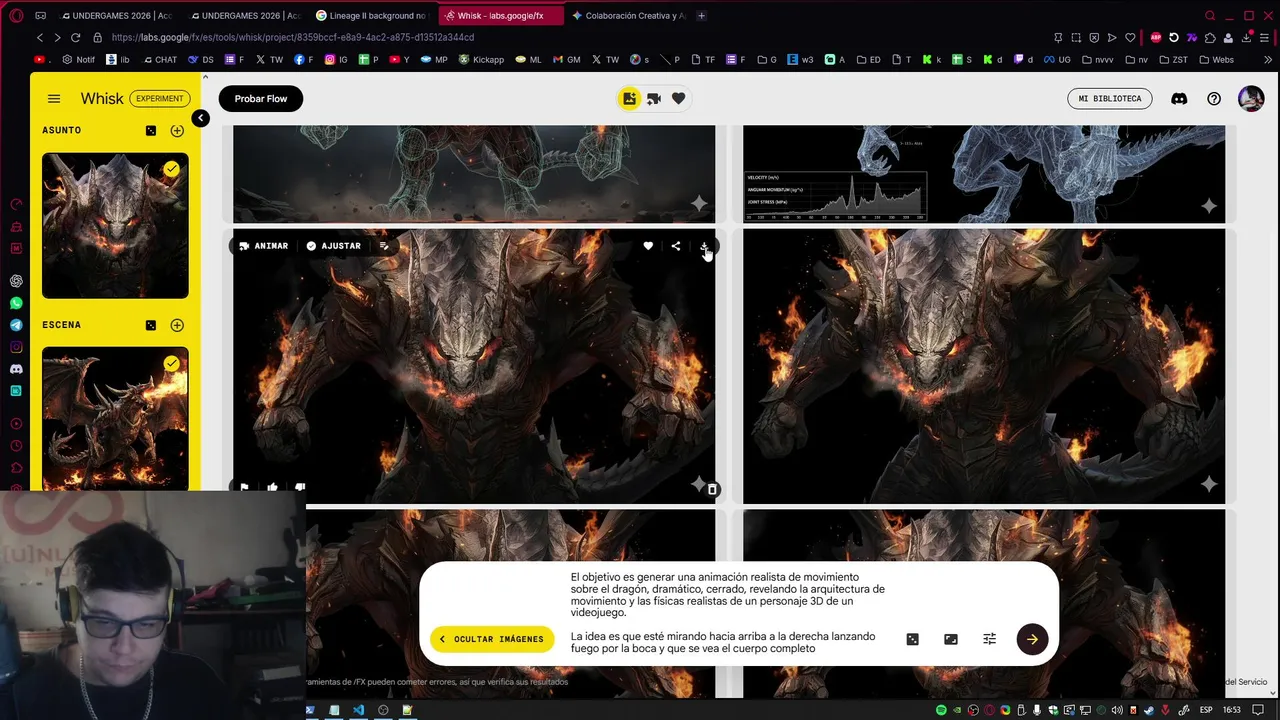This screenshot has width=1280, height=720.
Task: Add a new ESCENA image
Action: 177,325
